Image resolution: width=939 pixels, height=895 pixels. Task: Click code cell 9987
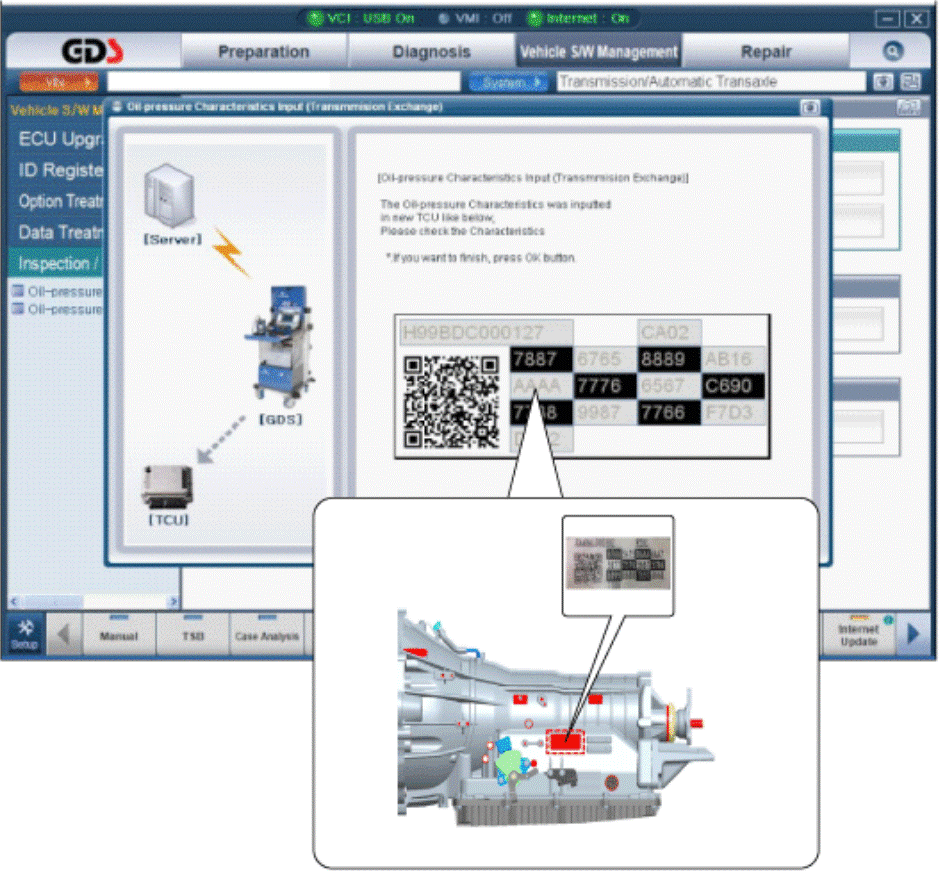tap(604, 412)
